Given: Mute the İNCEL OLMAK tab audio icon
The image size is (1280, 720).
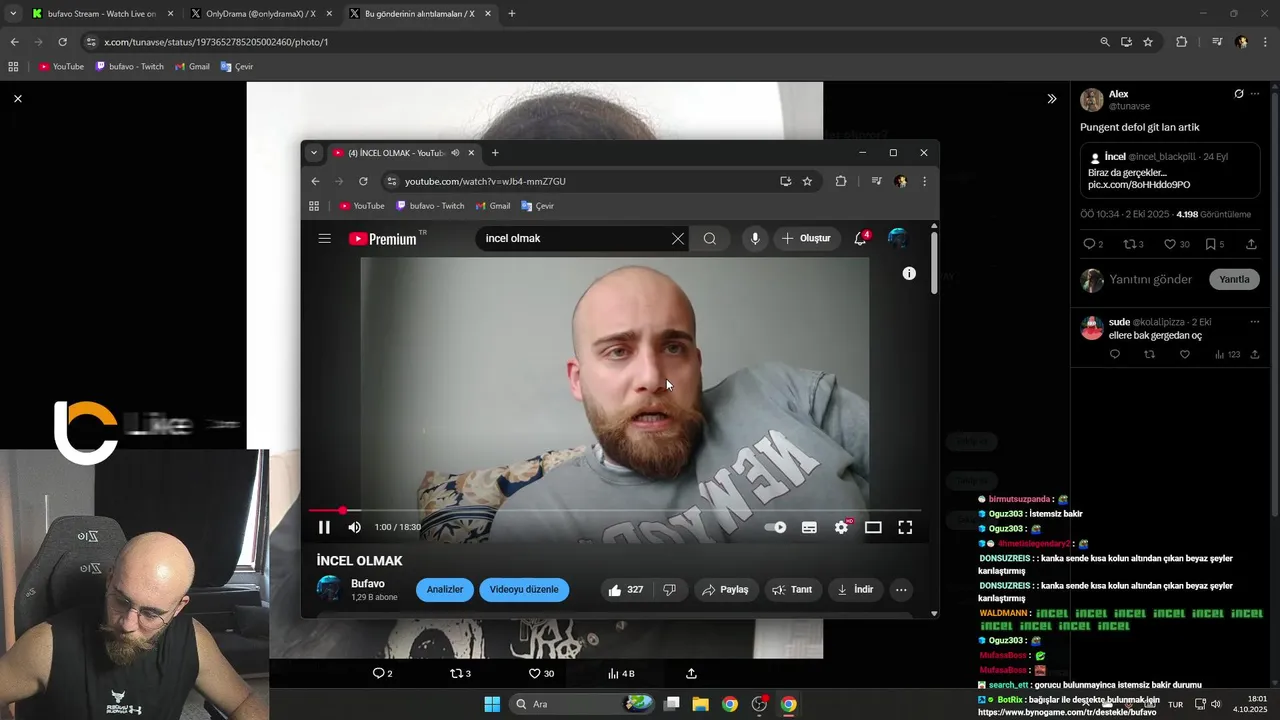Looking at the screenshot, I should (x=455, y=153).
